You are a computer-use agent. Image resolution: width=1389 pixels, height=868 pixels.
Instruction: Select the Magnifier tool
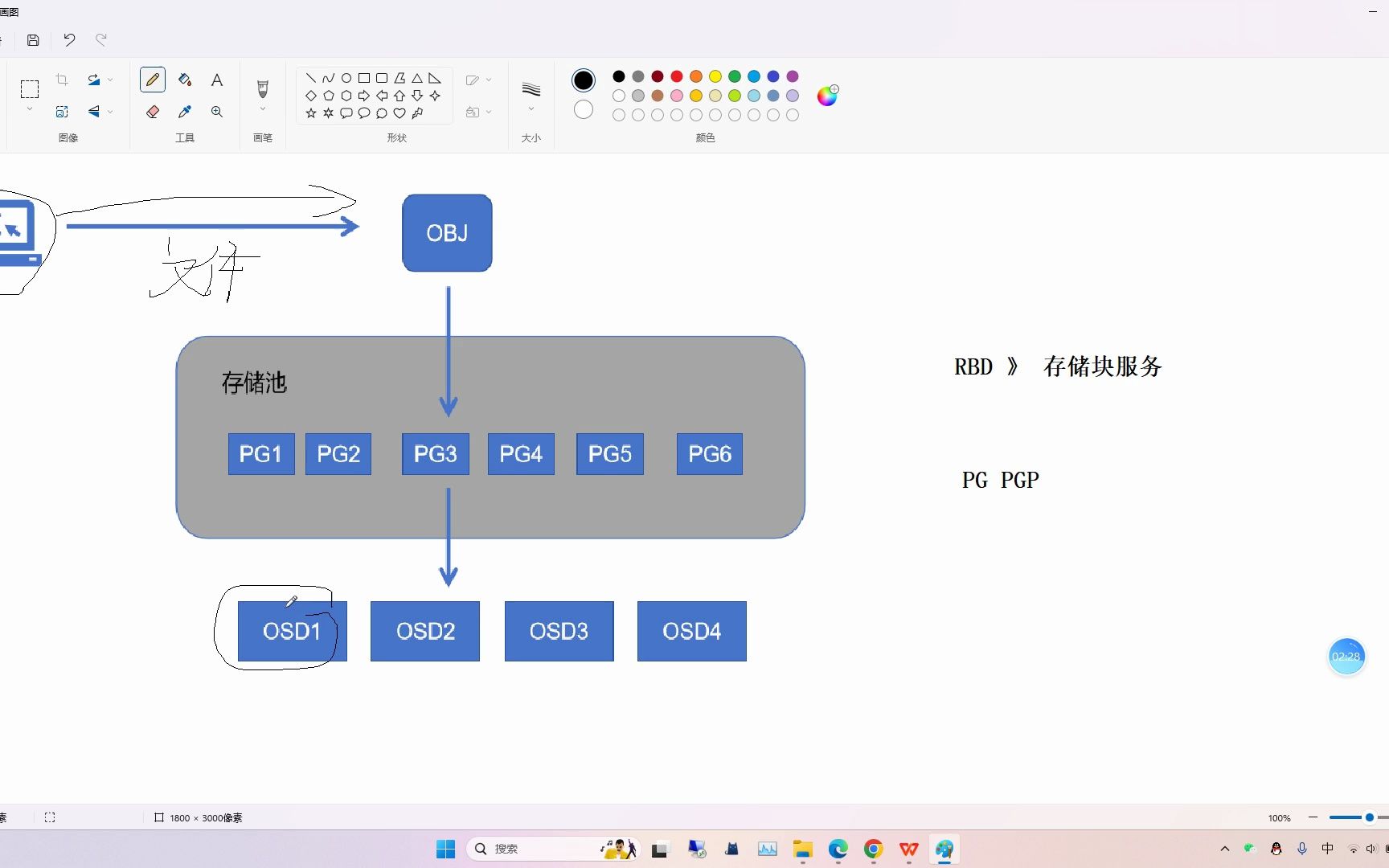216,112
